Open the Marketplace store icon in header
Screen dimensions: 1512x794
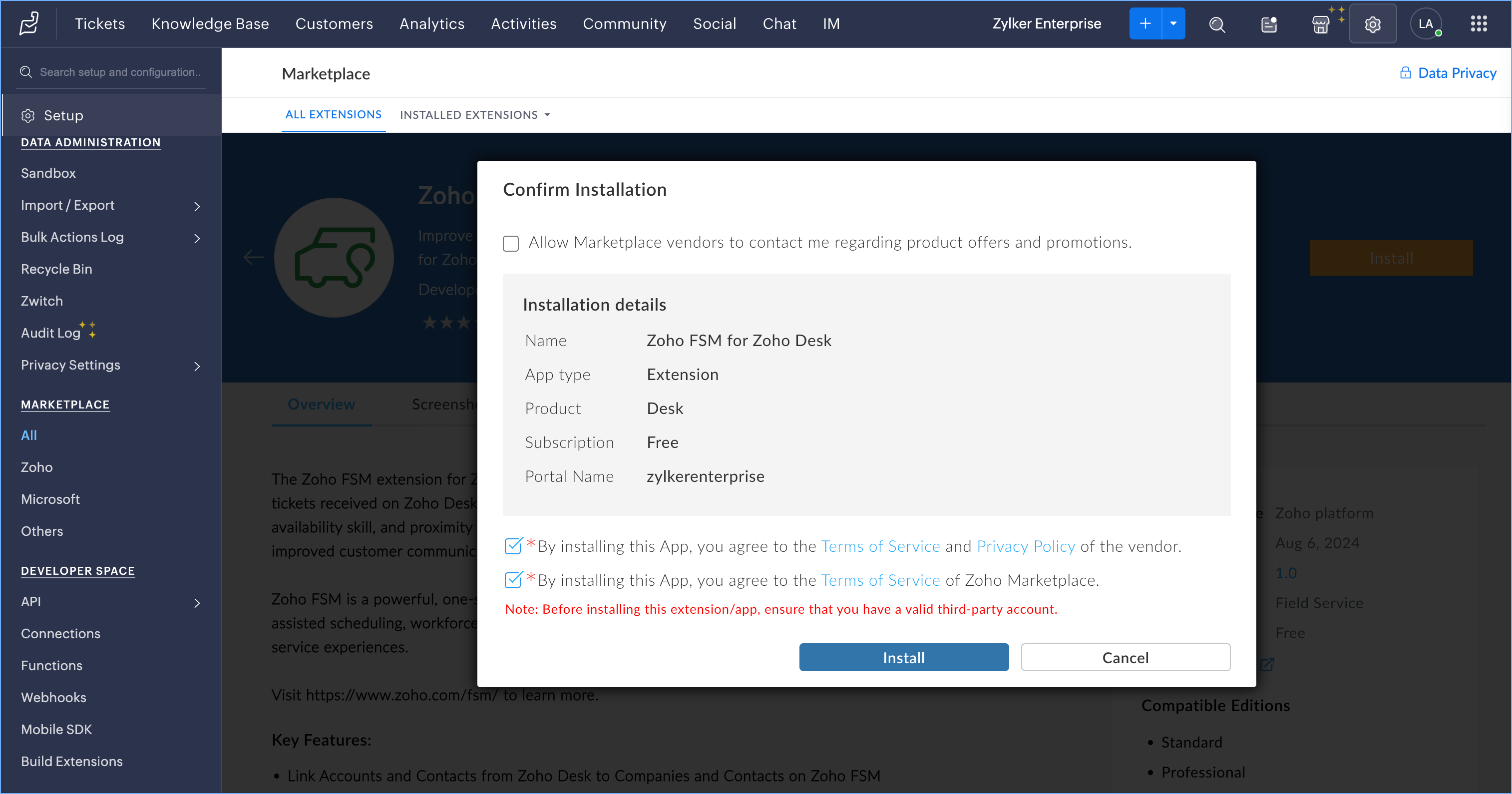coord(1321,24)
